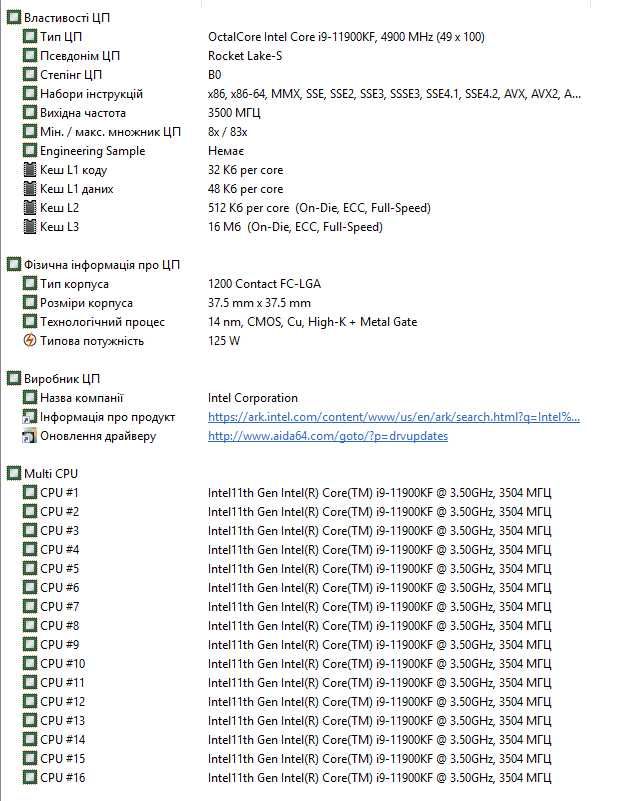Click the '37.5 mm x 37.5 mm' value
Viewport: 643px width, 801px height.
(x=259, y=303)
